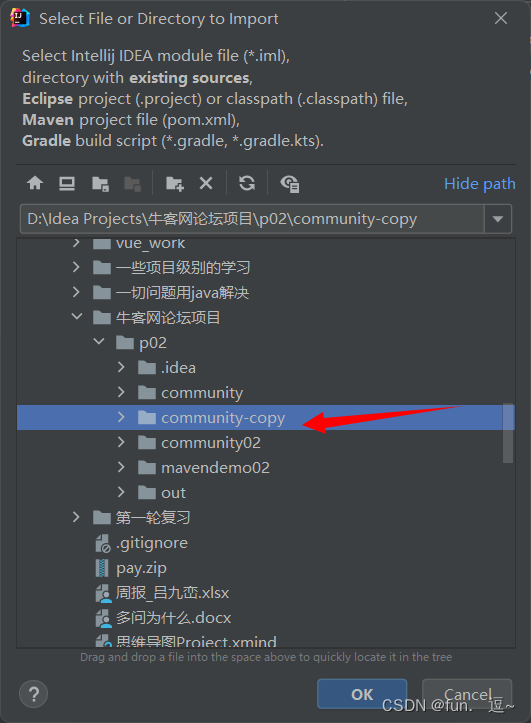Create a new folder with toolbar icon
This screenshot has height=723, width=531.
click(x=175, y=184)
